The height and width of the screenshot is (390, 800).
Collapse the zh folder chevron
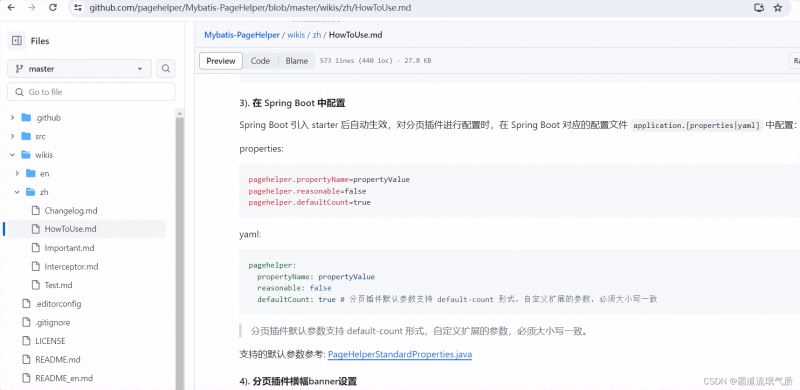(x=16, y=192)
